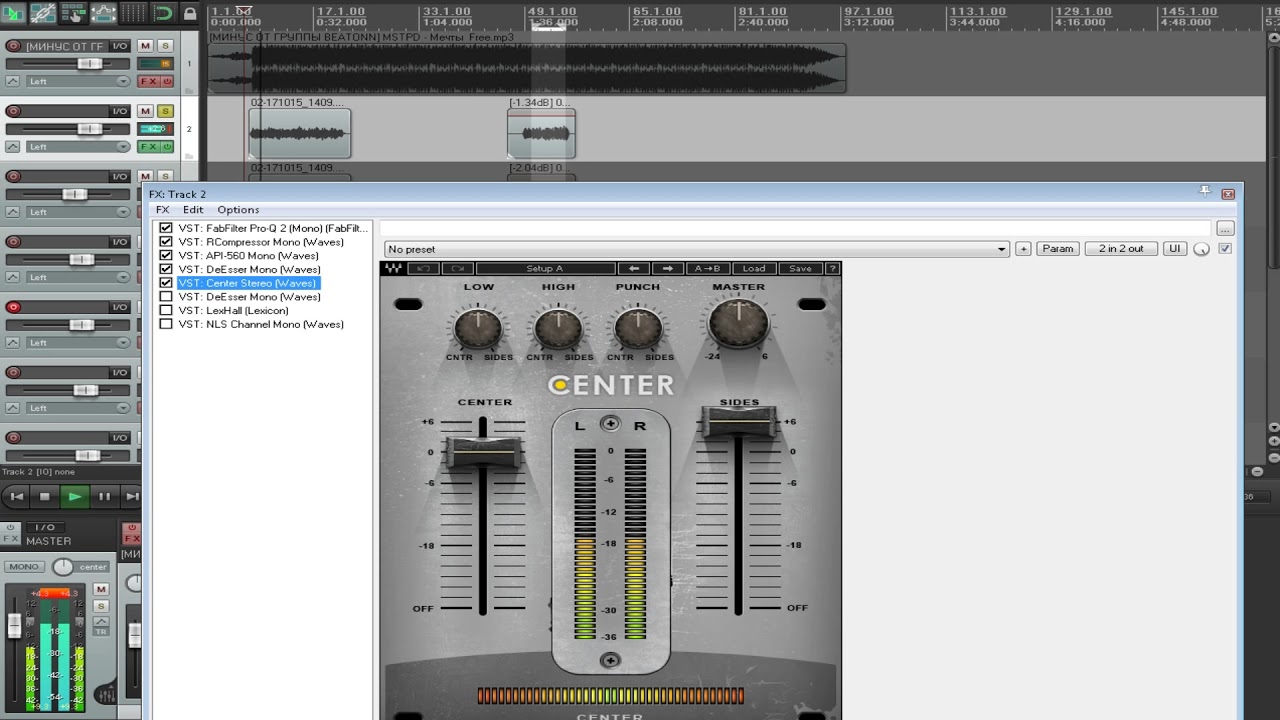Image resolution: width=1280 pixels, height=720 pixels.
Task: Disable FabFilter Pro-Q 2 plugin checkbox
Action: coord(166,228)
